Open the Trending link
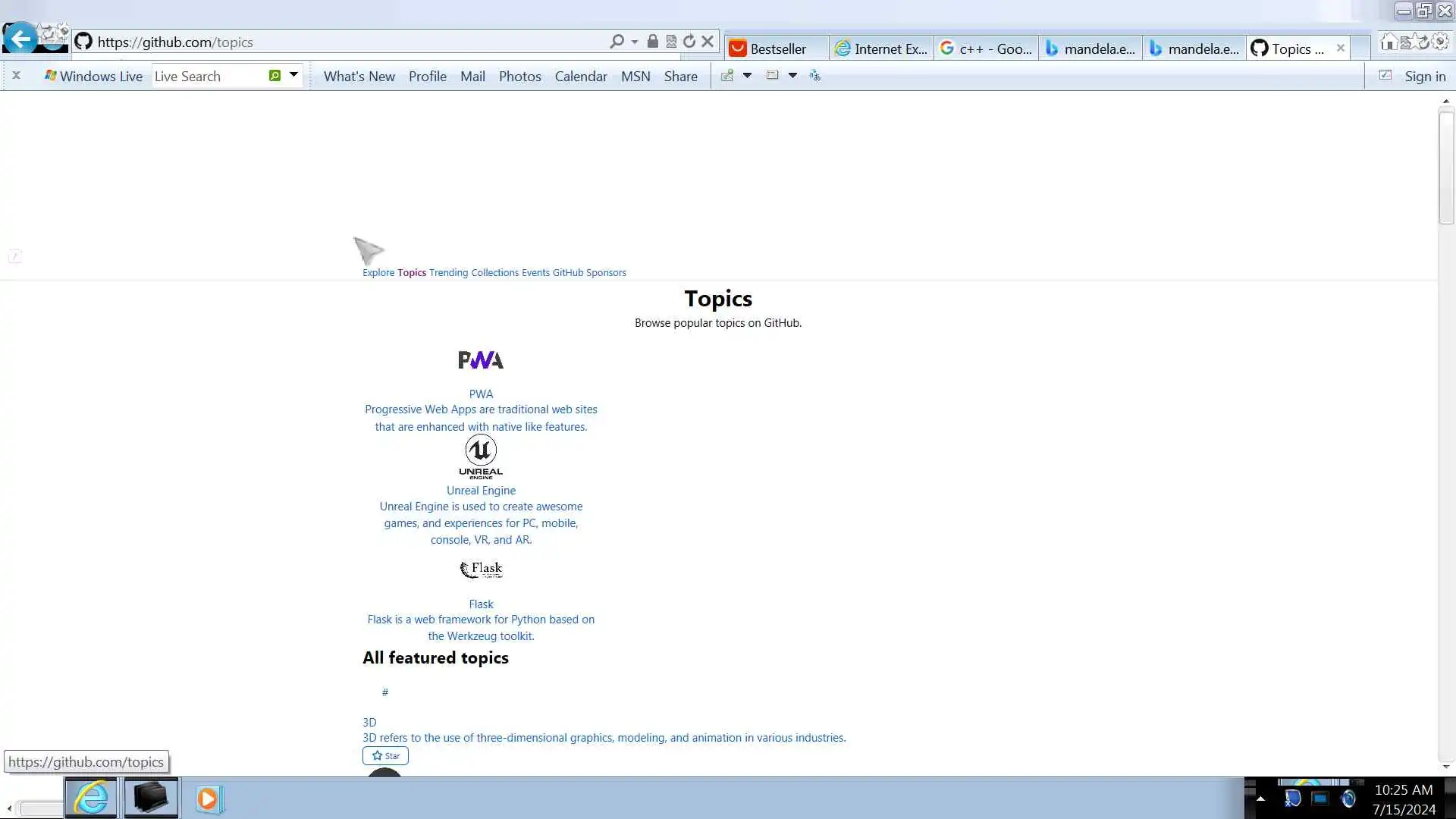The height and width of the screenshot is (819, 1456). click(448, 273)
